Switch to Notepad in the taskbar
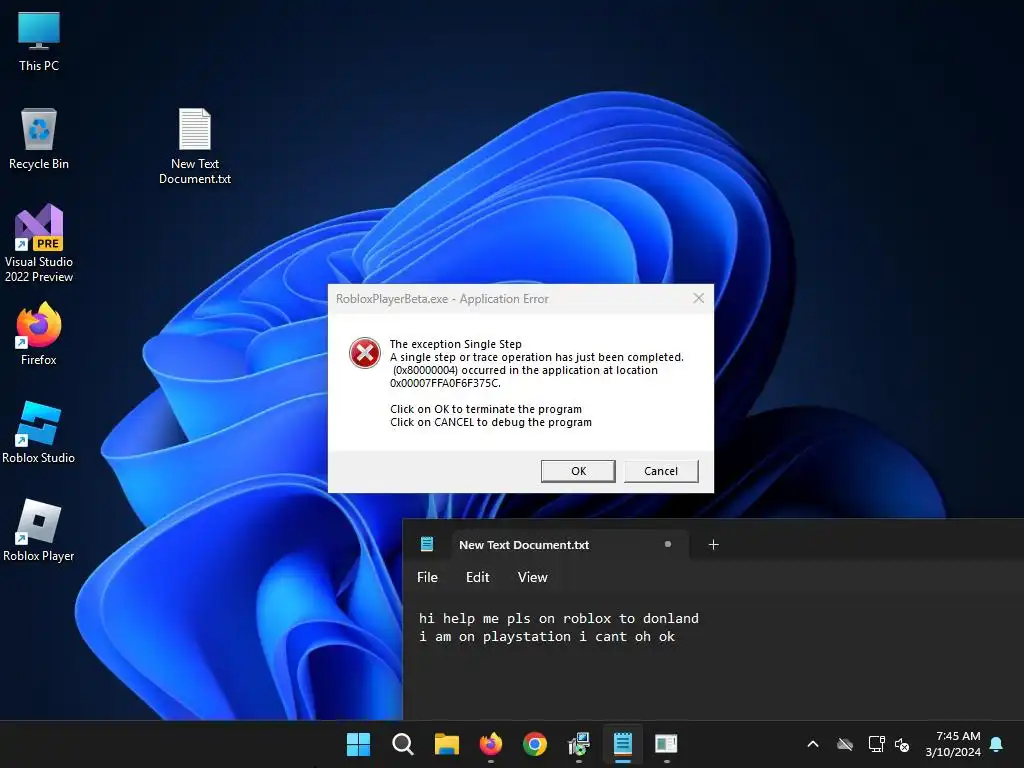Image resolution: width=1024 pixels, height=768 pixels. coord(622,744)
